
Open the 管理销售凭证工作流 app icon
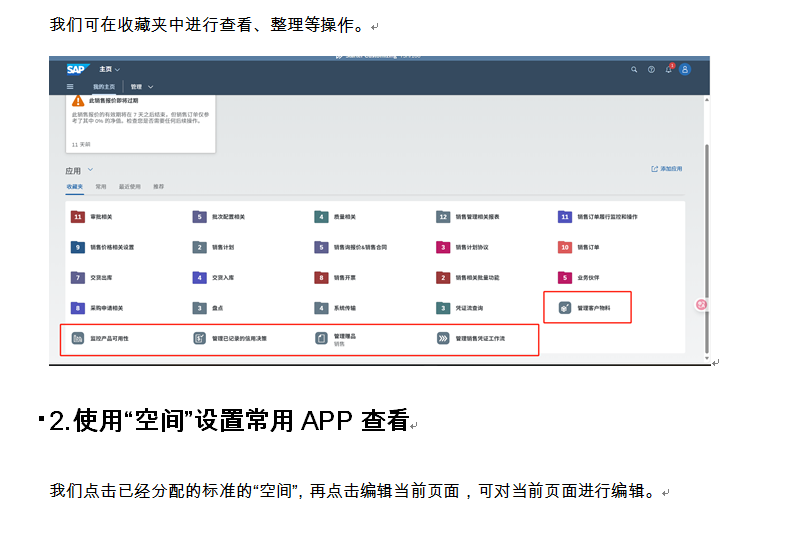tap(443, 339)
